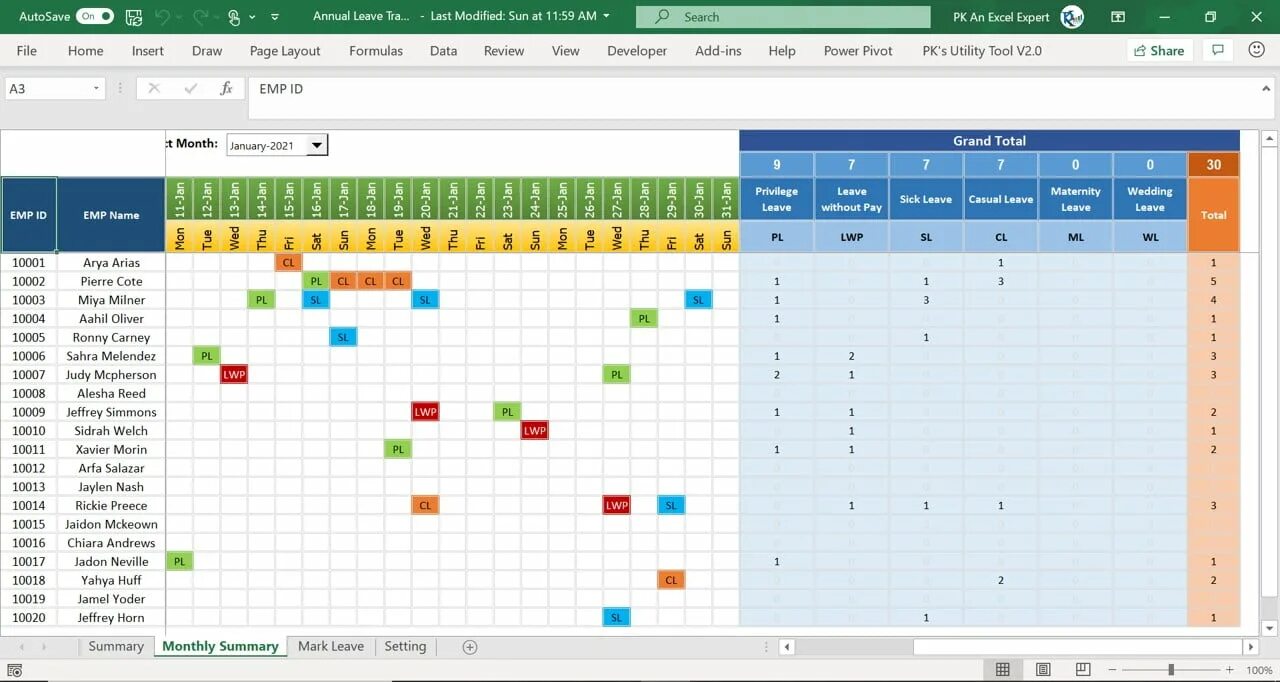Click the vertical scrollbar down arrow

(1270, 628)
